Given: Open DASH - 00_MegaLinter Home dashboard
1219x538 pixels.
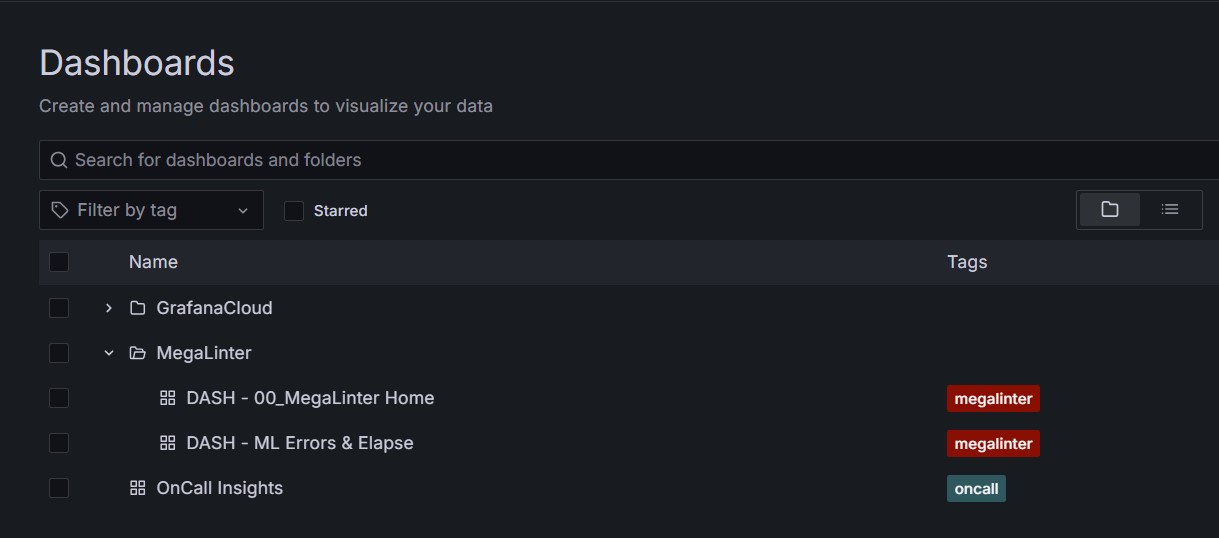Looking at the screenshot, I should (x=310, y=398).
